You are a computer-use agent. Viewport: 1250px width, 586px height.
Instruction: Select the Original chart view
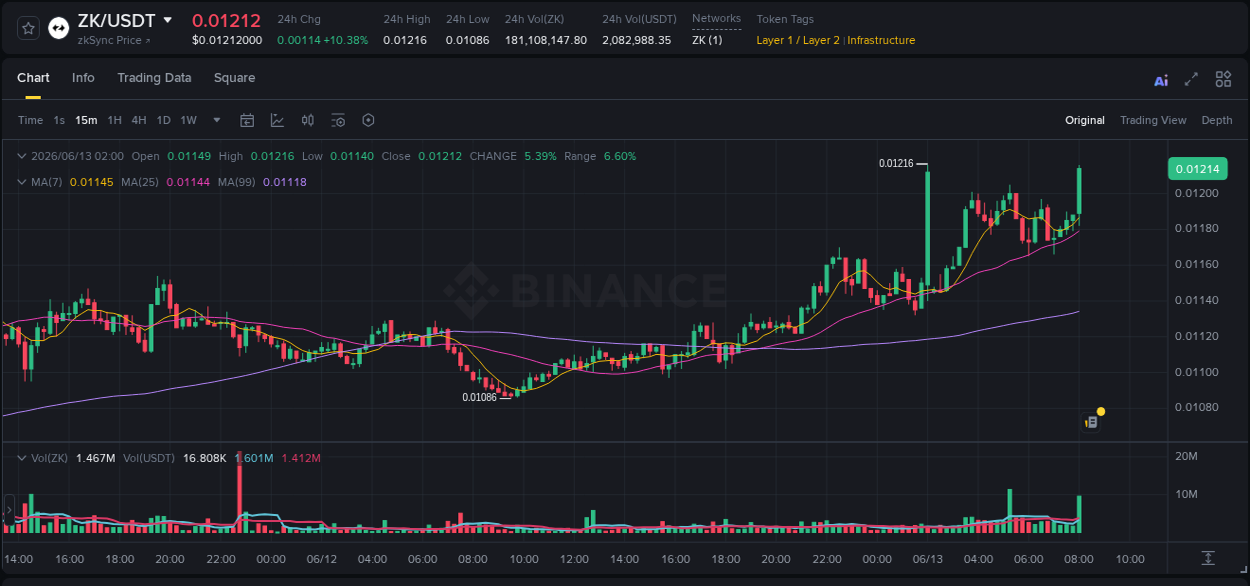click(1085, 120)
